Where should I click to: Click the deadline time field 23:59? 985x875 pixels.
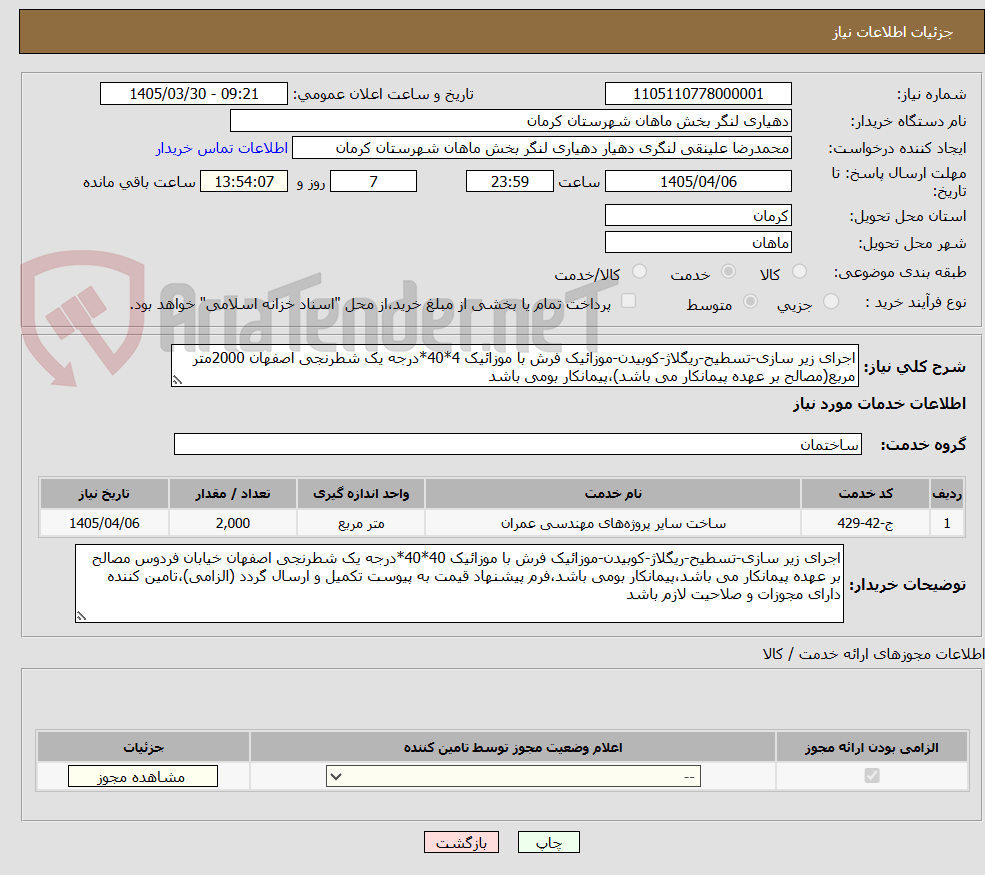pos(509,182)
